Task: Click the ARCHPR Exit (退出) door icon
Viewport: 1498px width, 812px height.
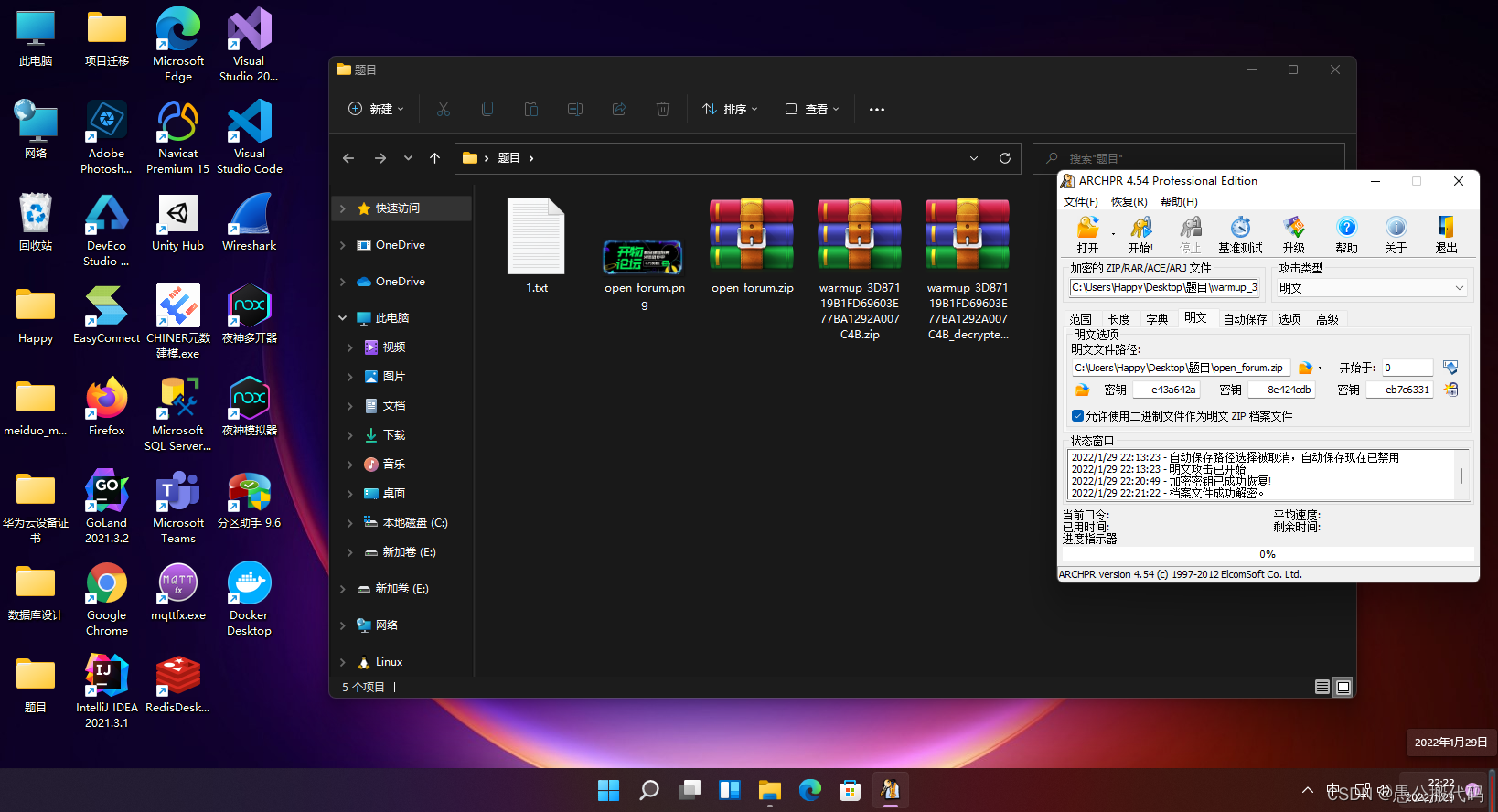Action: [1446, 227]
